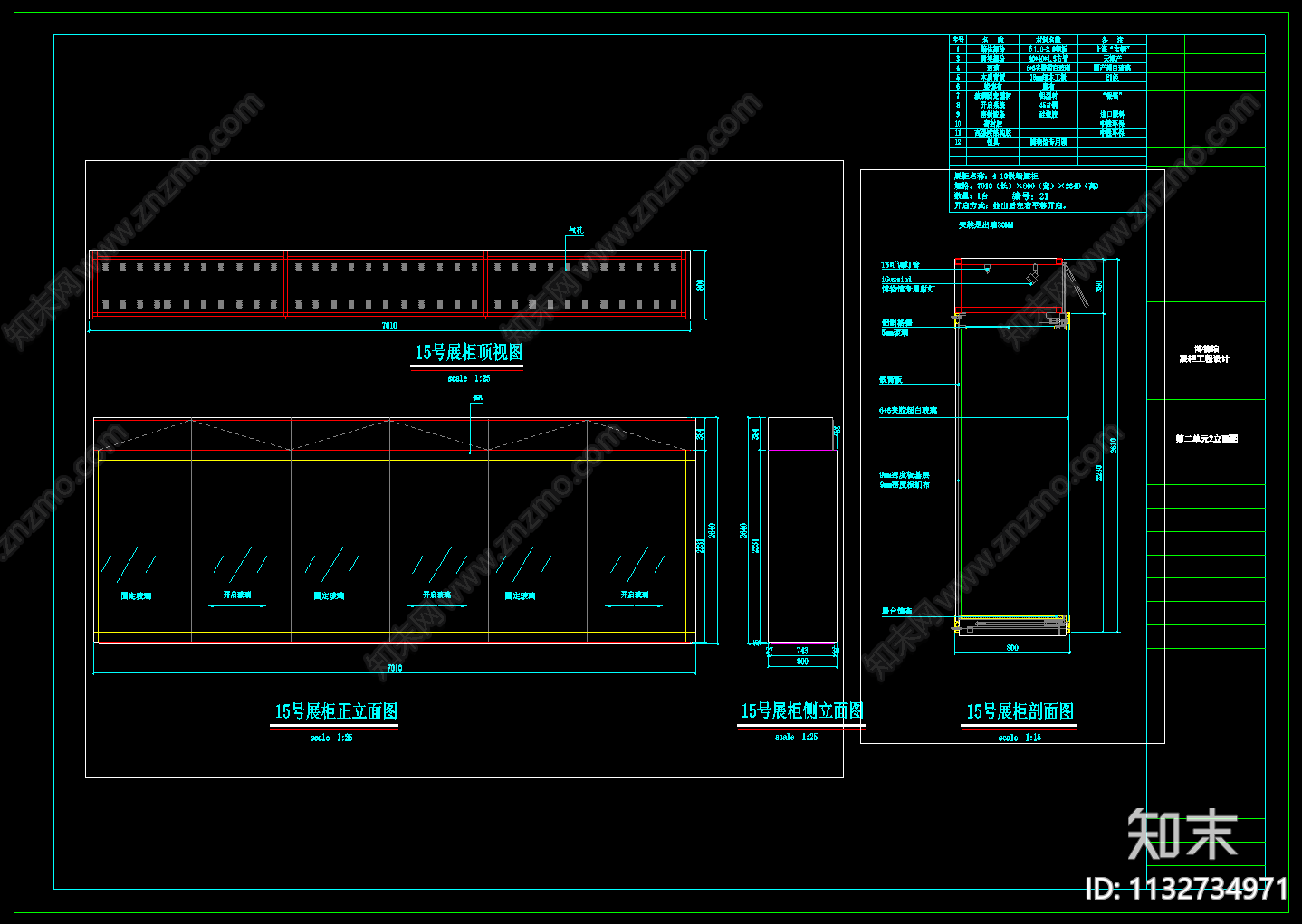Select the '编号：21' text
1302x924 pixels.
click(x=1030, y=196)
